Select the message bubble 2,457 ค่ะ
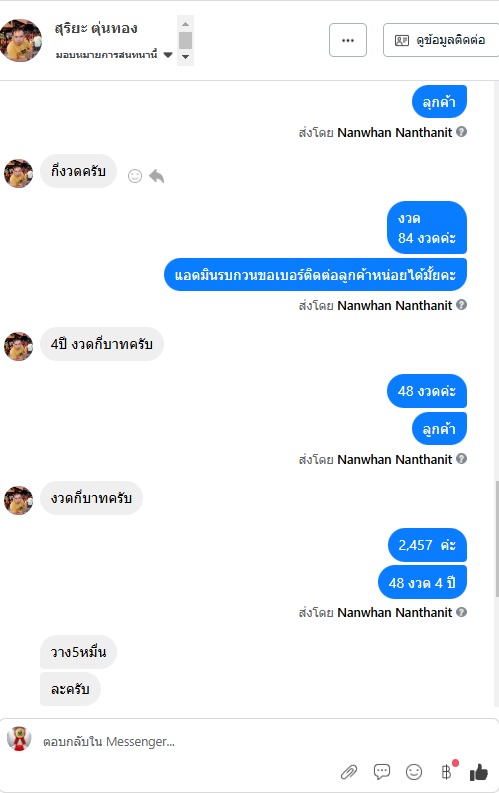 427,545
